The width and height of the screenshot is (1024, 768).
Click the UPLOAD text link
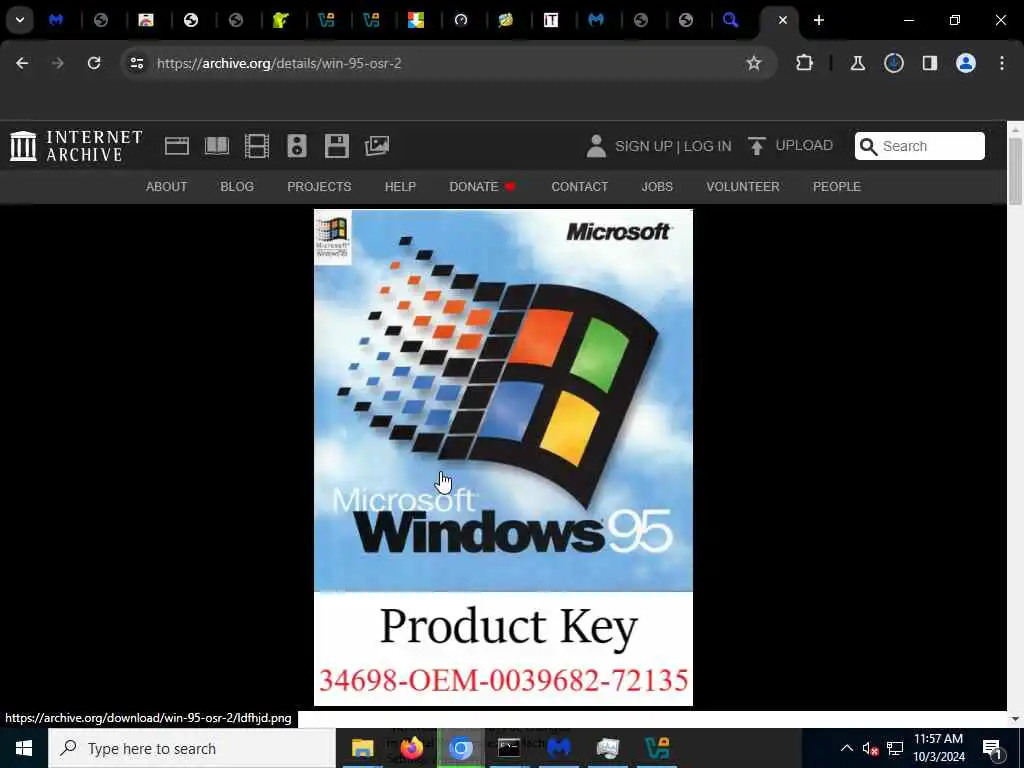click(x=804, y=145)
